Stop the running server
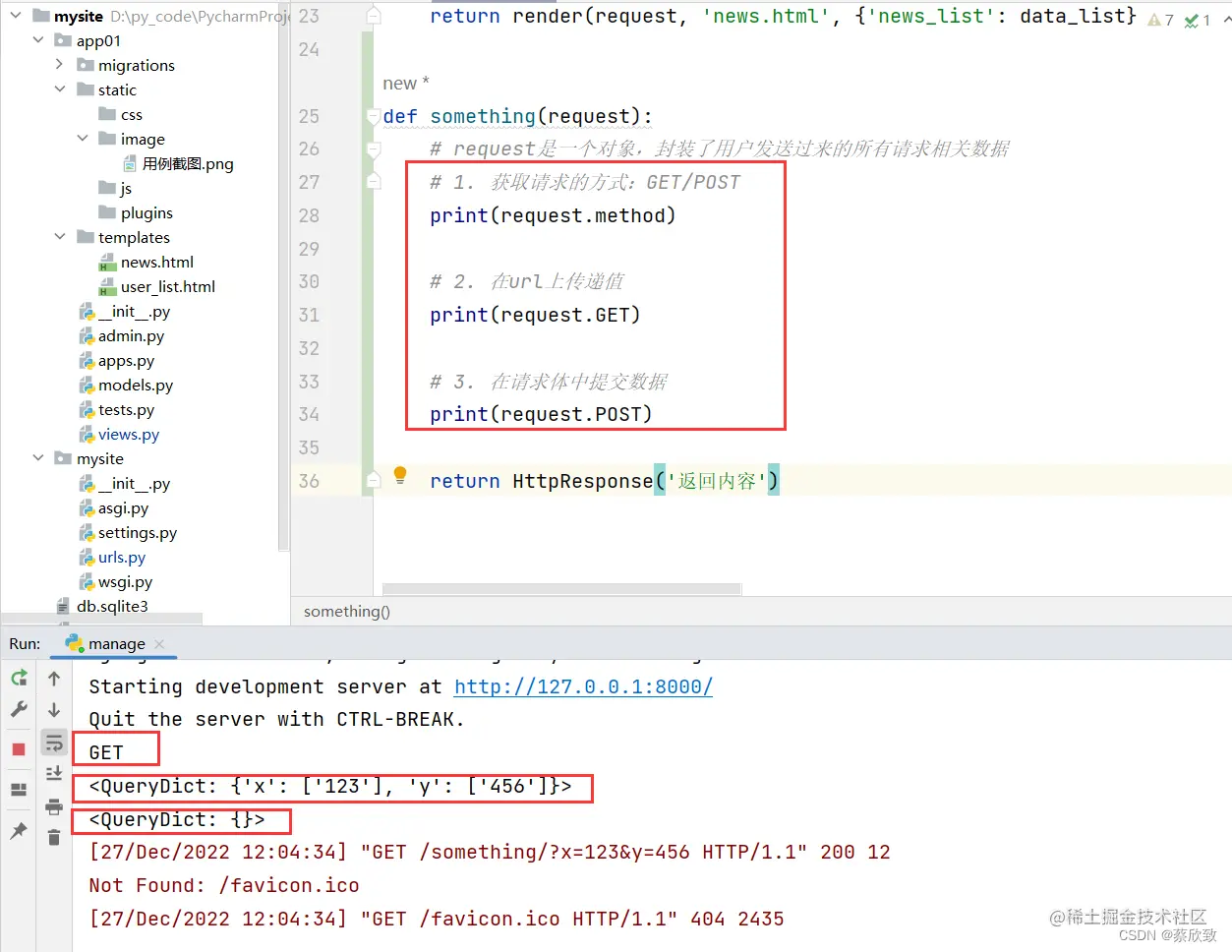This screenshot has width=1232, height=952. tap(19, 749)
